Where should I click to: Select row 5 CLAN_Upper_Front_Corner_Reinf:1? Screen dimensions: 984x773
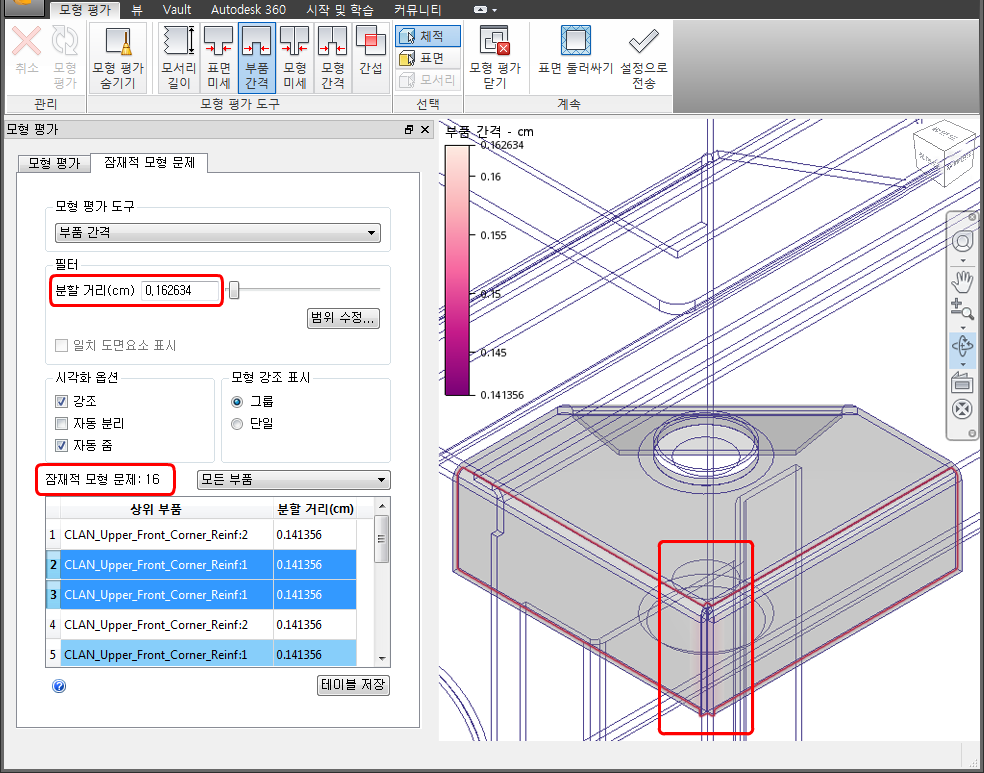click(201, 654)
